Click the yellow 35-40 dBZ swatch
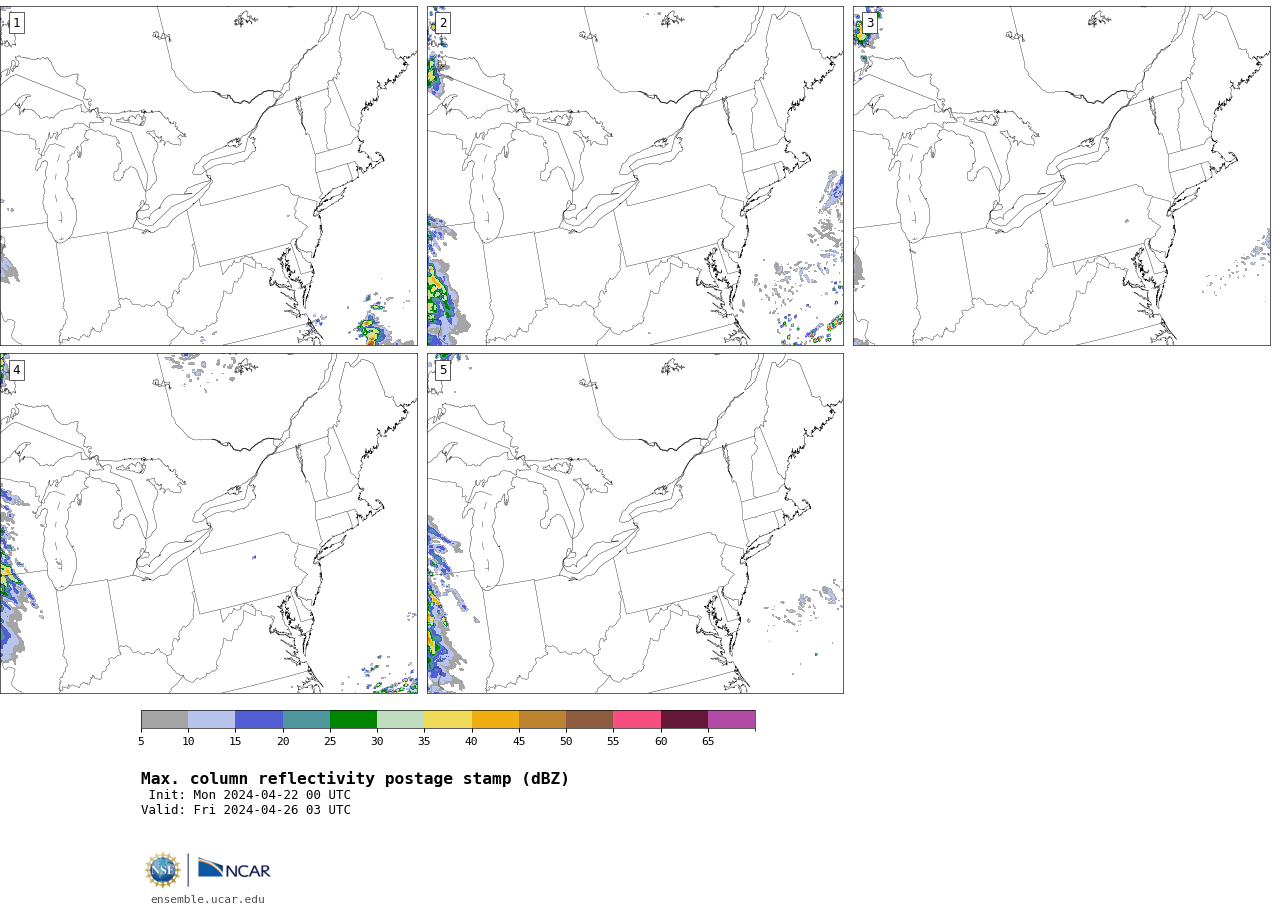Image resolution: width=1280 pixels, height=910 pixels. (448, 720)
